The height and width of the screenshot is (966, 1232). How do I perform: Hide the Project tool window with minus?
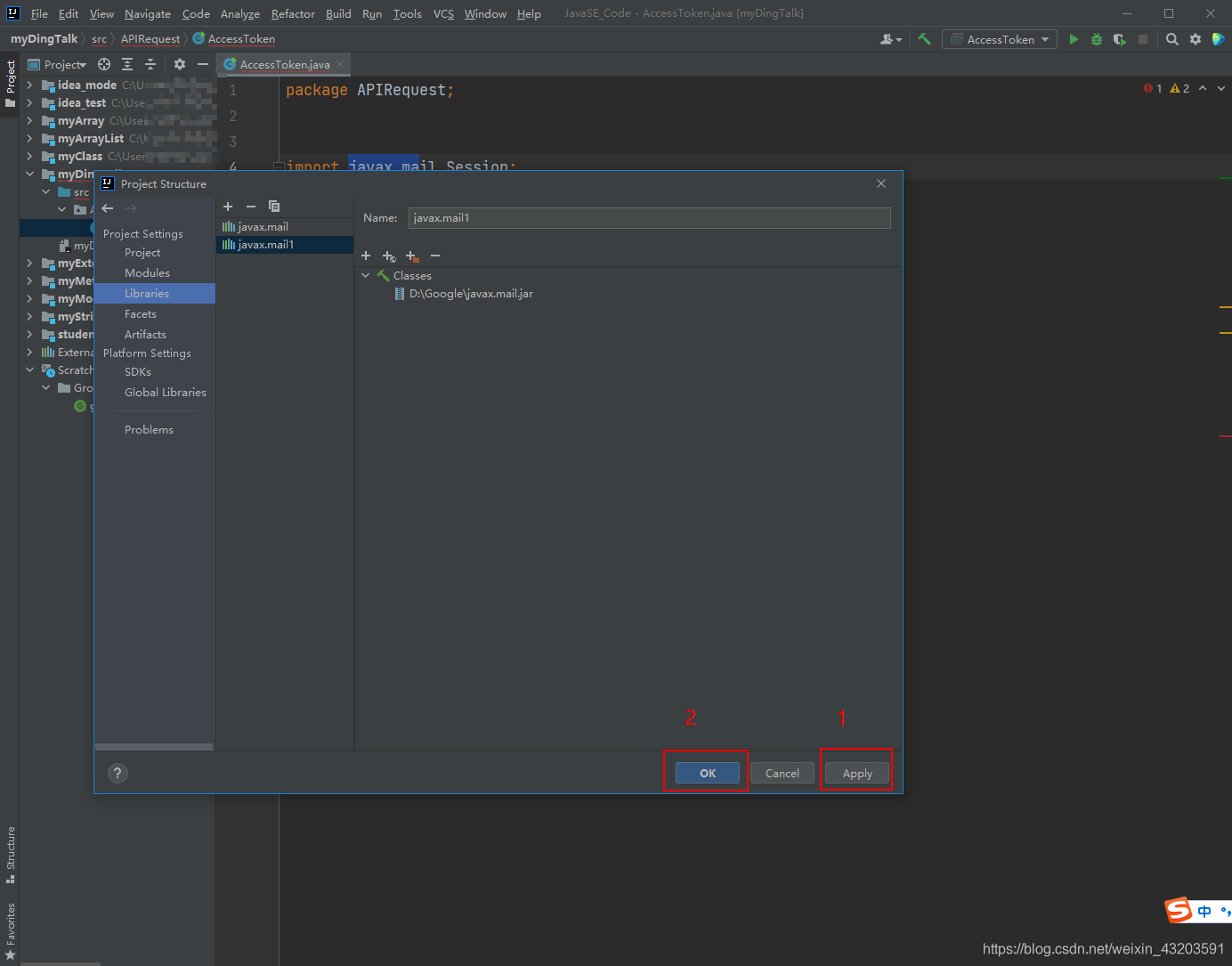coord(203,64)
